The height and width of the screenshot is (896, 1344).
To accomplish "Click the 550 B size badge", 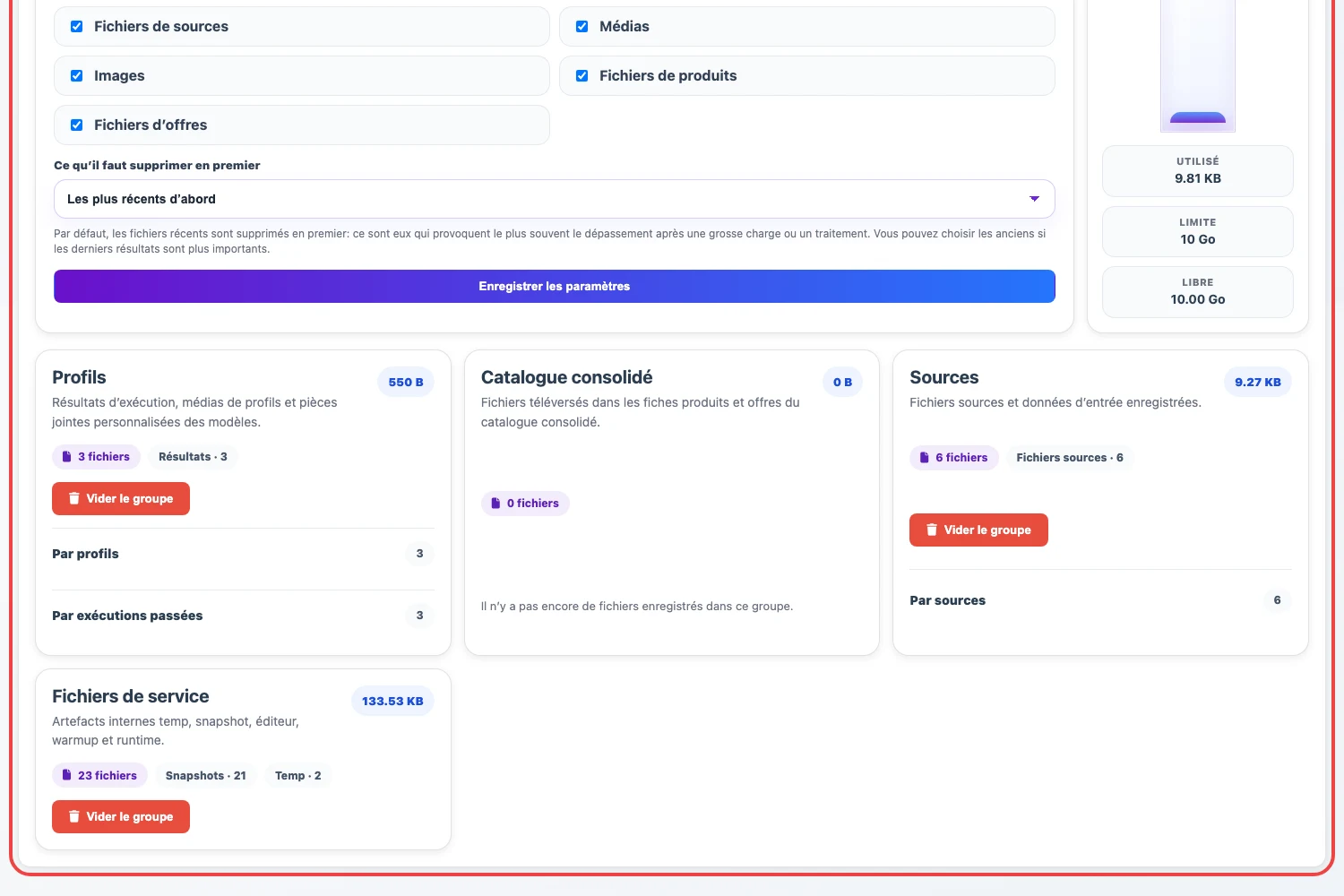I will (x=406, y=383).
